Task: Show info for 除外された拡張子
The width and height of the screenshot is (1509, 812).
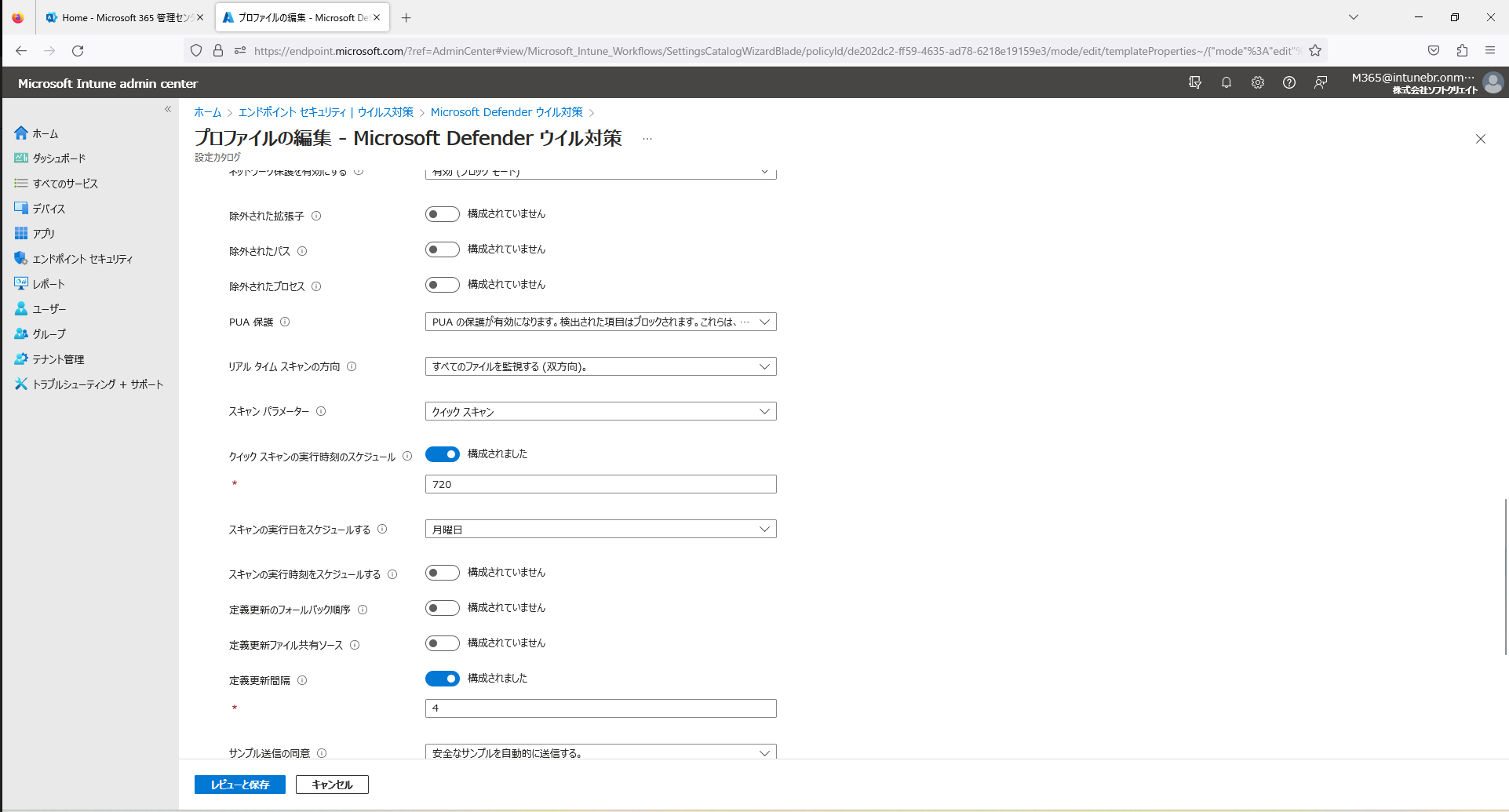Action: point(316,216)
